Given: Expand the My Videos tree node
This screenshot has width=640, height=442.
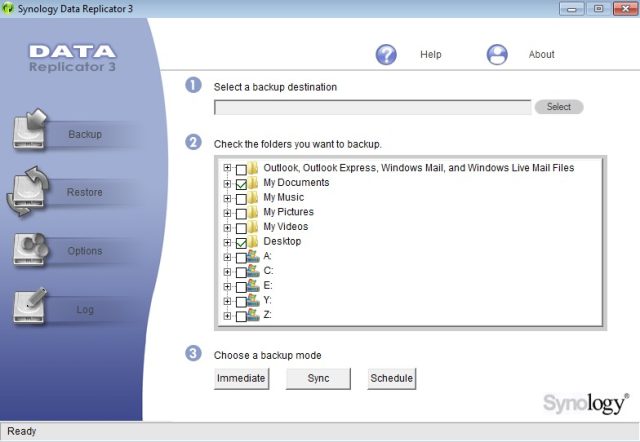Looking at the screenshot, I should point(227,228).
